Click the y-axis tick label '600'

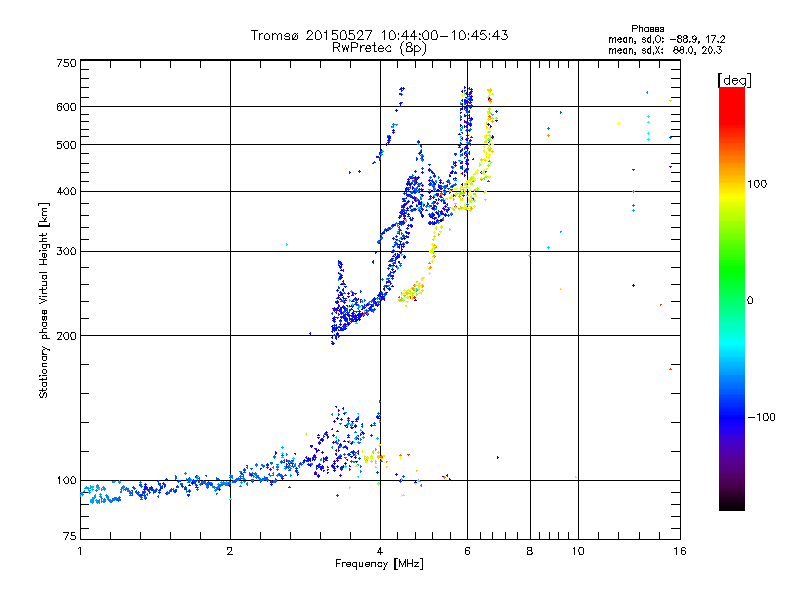coord(66,107)
